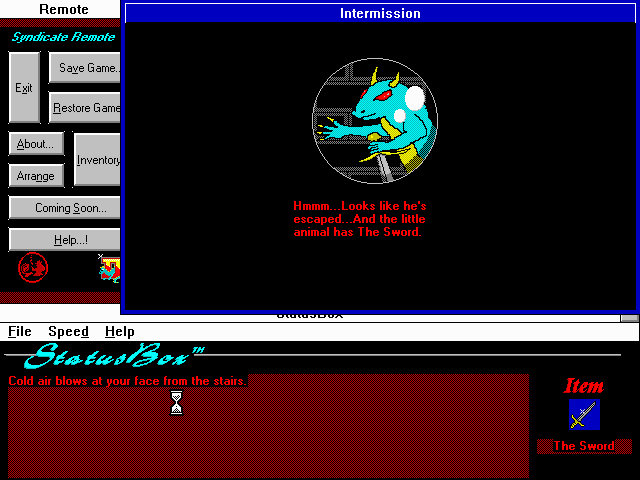Click the blue creature portrait in Intermission
This screenshot has height=480, width=640.
pos(375,121)
